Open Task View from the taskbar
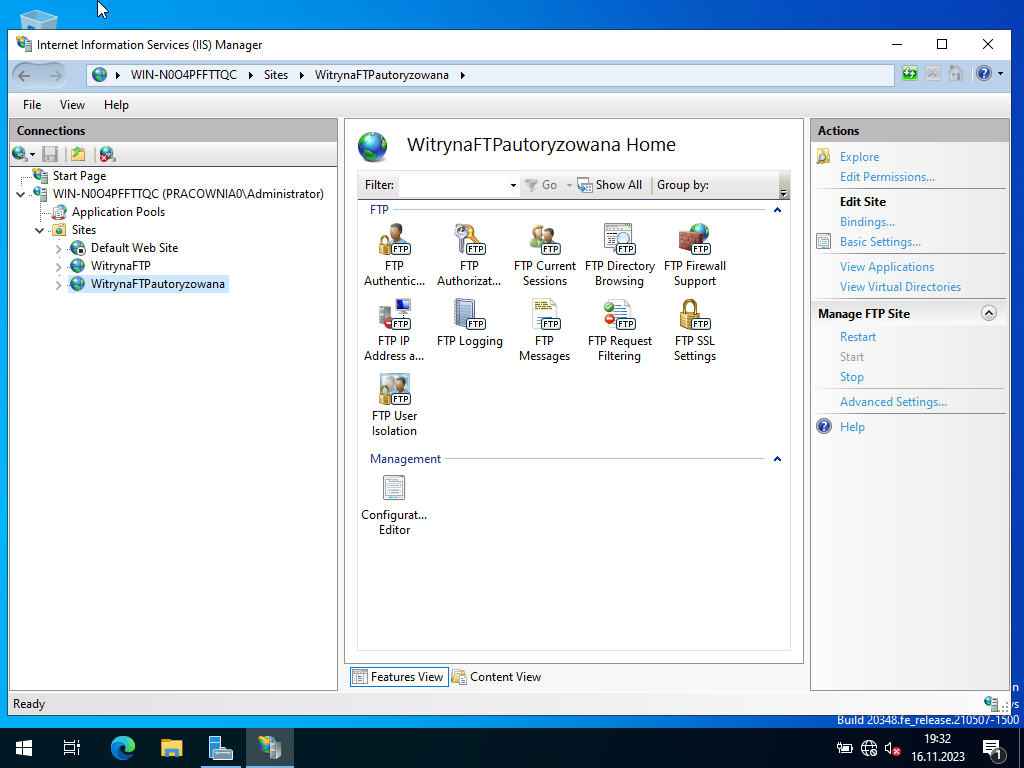The image size is (1024, 768). [x=71, y=747]
